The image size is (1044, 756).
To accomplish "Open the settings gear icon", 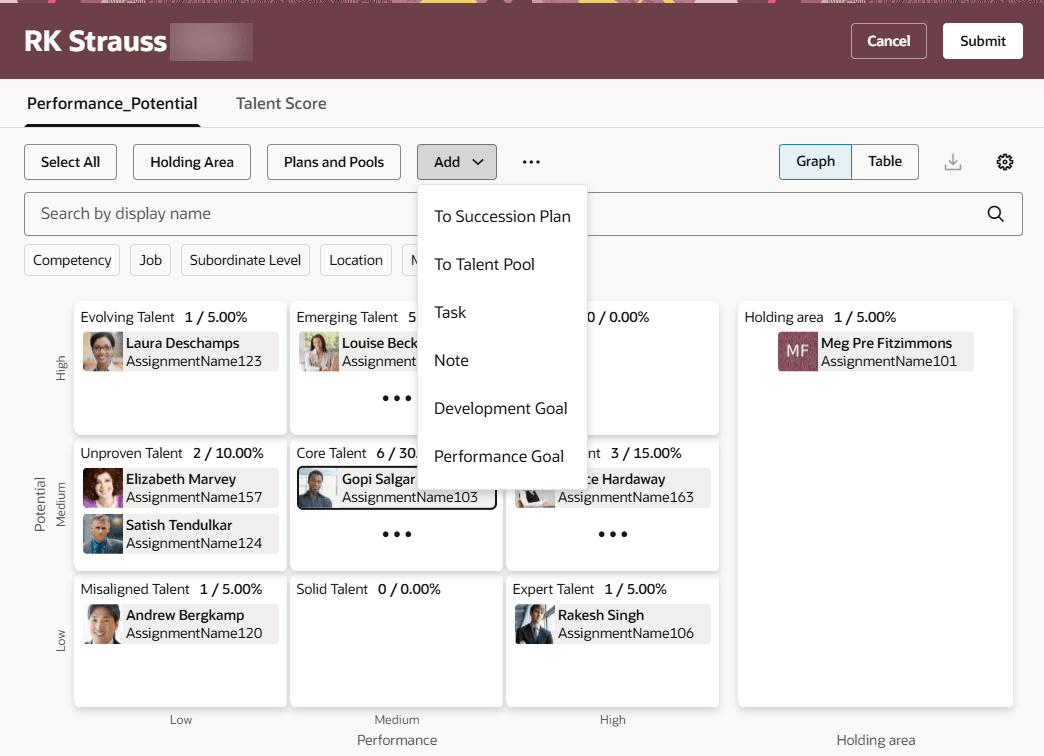I will pyautogui.click(x=1005, y=161).
